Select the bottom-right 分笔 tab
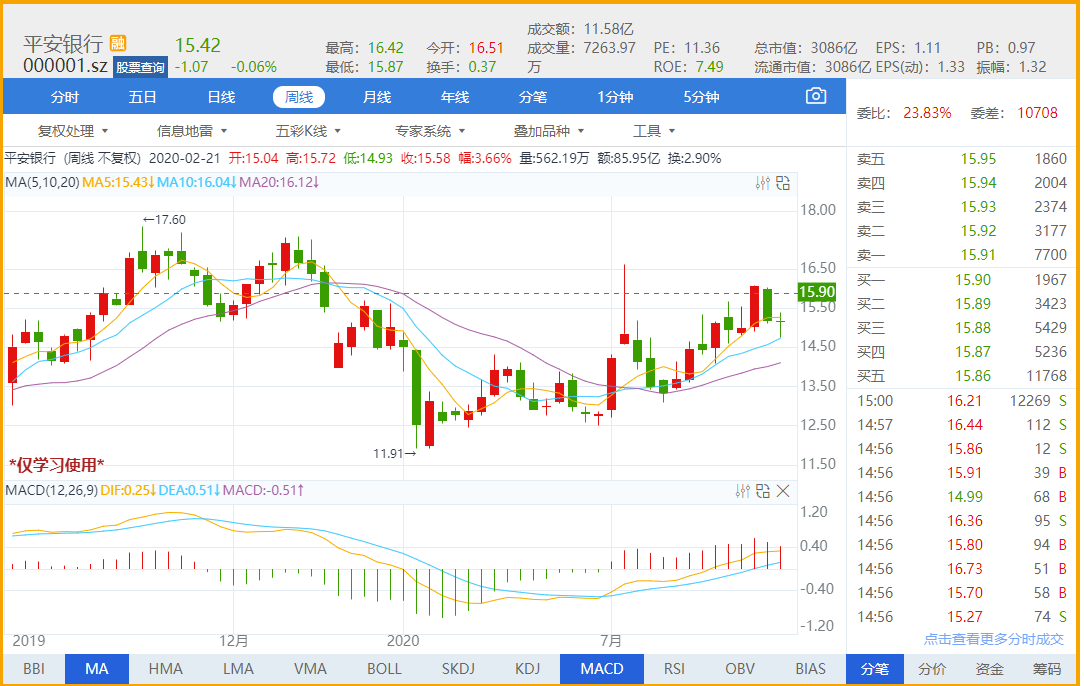The width and height of the screenshot is (1084, 686). pos(875,669)
